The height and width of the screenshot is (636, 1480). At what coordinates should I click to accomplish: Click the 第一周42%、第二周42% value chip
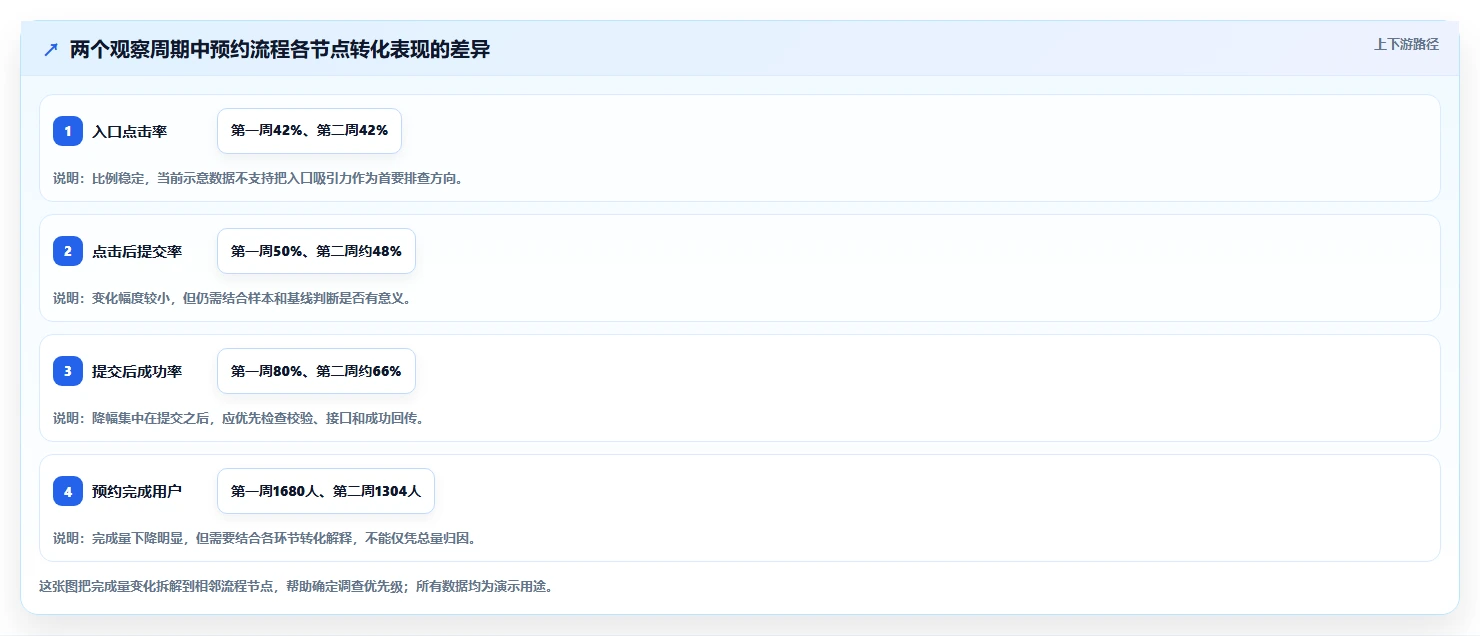tap(309, 131)
